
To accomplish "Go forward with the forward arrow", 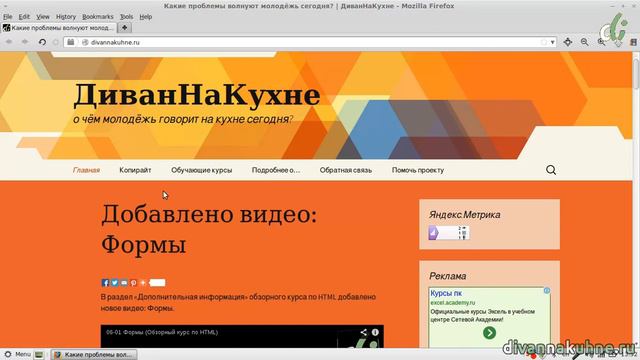I will tap(25, 42).
